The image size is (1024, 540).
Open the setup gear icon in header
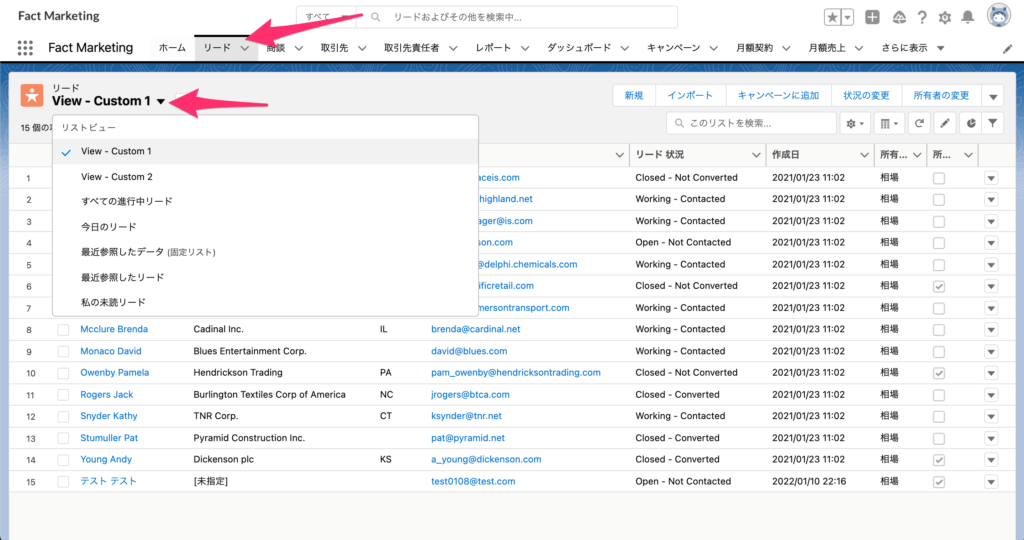pos(944,17)
